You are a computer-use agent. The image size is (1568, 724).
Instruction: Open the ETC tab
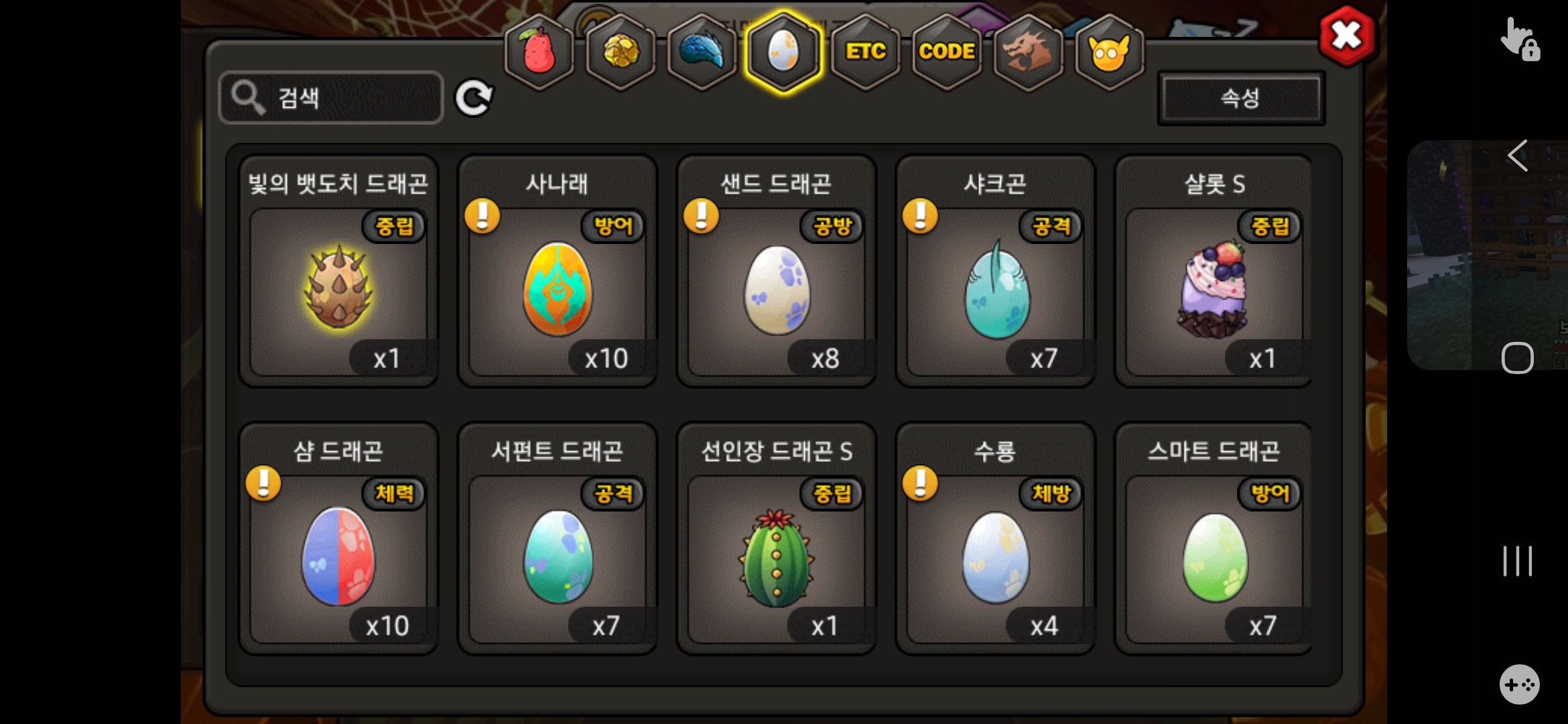coord(866,52)
